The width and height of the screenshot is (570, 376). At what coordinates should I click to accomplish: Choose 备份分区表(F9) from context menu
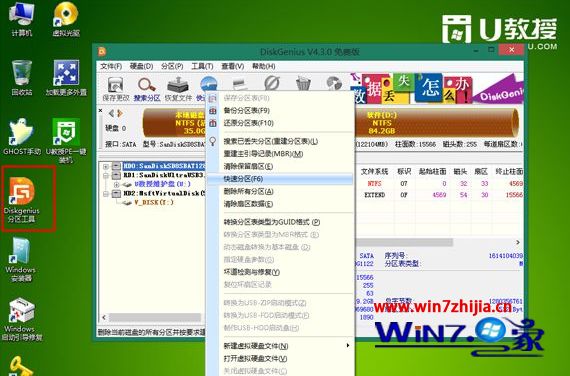[x=280, y=111]
